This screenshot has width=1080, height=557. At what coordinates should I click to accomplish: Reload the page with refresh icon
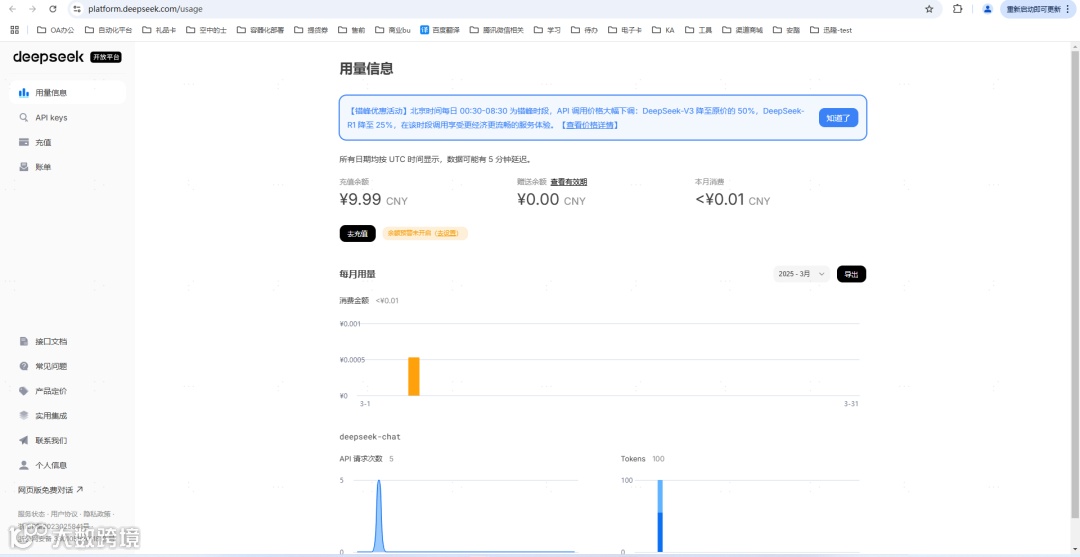click(53, 9)
